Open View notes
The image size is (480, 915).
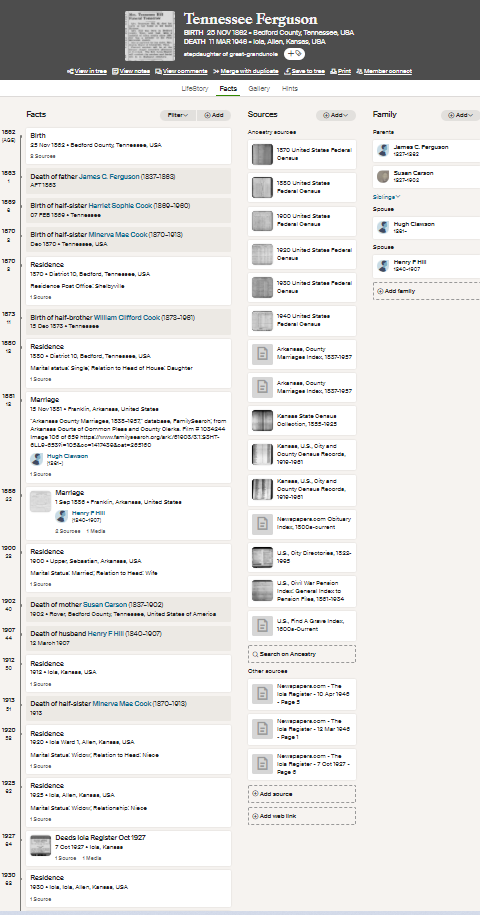tap(131, 71)
